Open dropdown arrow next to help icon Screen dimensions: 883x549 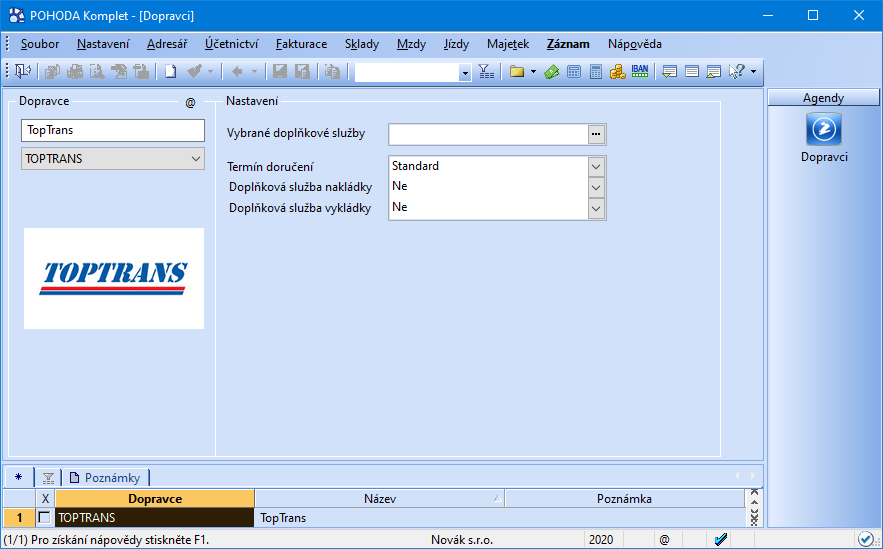(753, 72)
